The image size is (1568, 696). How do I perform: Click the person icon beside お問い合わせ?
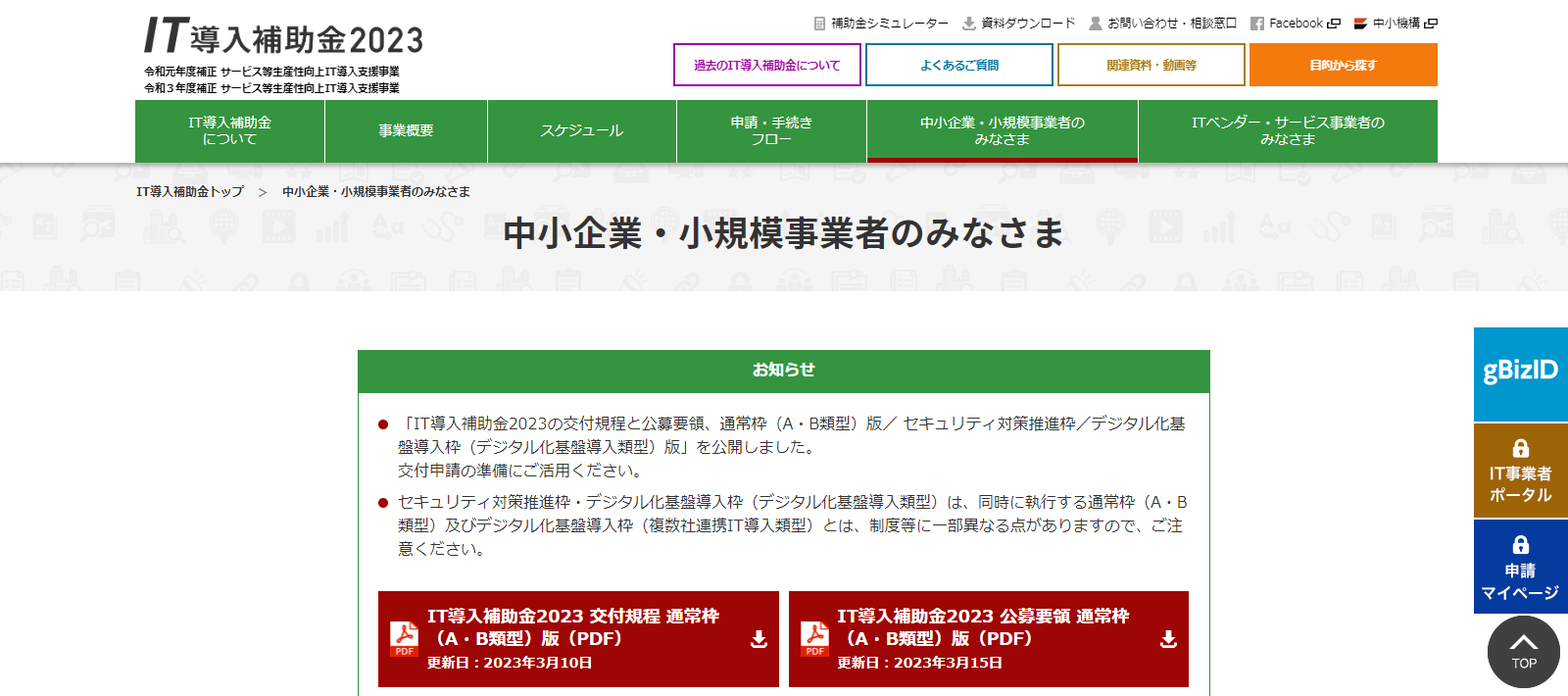pos(1096,24)
